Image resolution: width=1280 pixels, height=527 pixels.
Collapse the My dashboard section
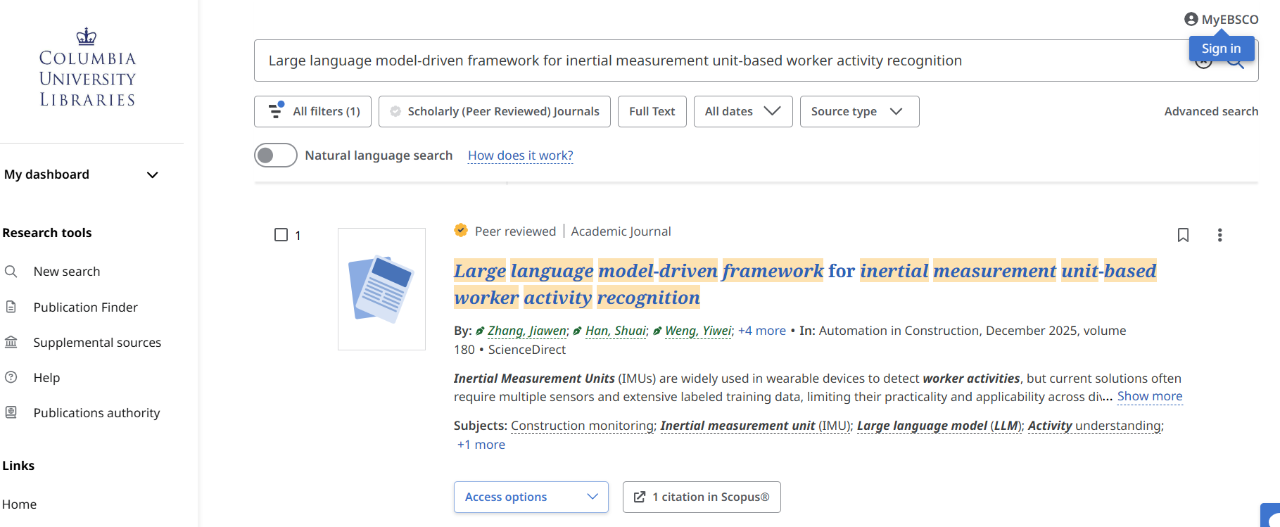pyautogui.click(x=152, y=175)
